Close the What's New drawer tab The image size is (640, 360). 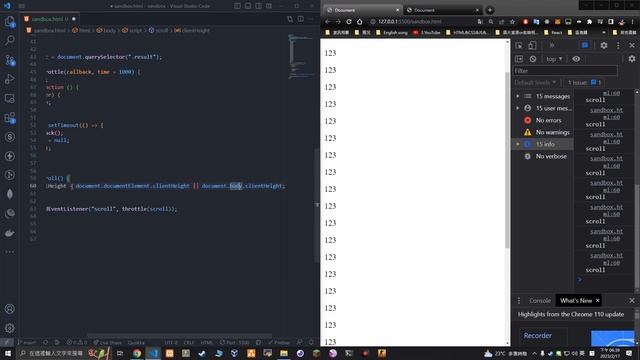(598, 300)
